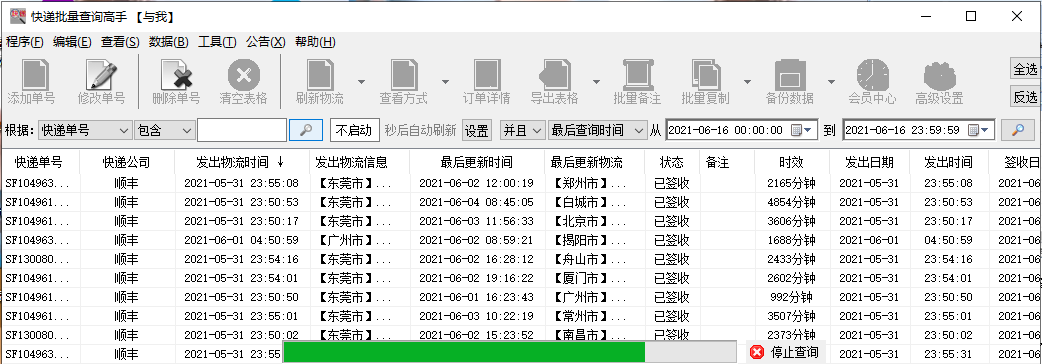Open the 公告(X) menu
Viewport: 1042px width, 364px height.
pyautogui.click(x=265, y=42)
